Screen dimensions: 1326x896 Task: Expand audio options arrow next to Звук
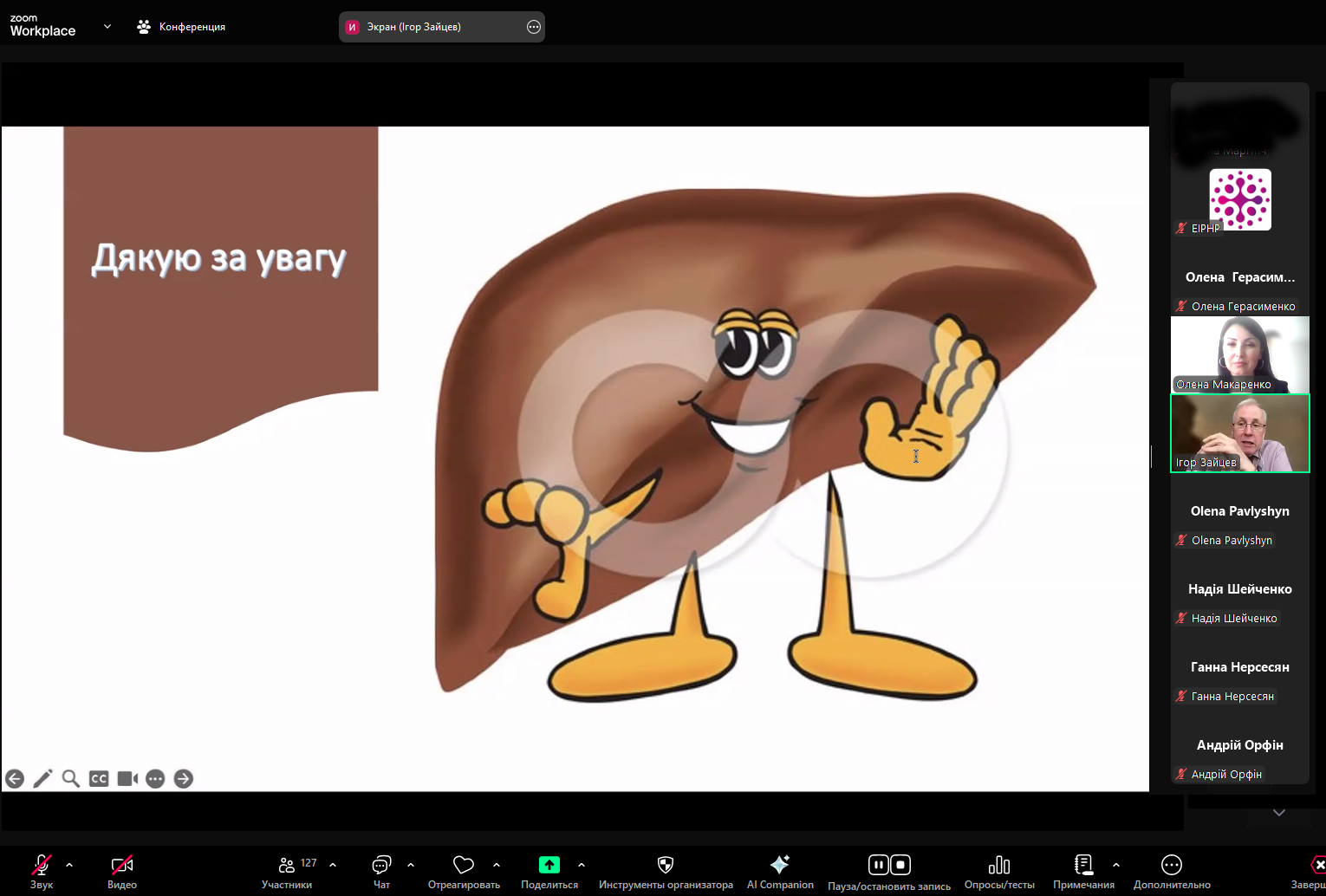[69, 865]
